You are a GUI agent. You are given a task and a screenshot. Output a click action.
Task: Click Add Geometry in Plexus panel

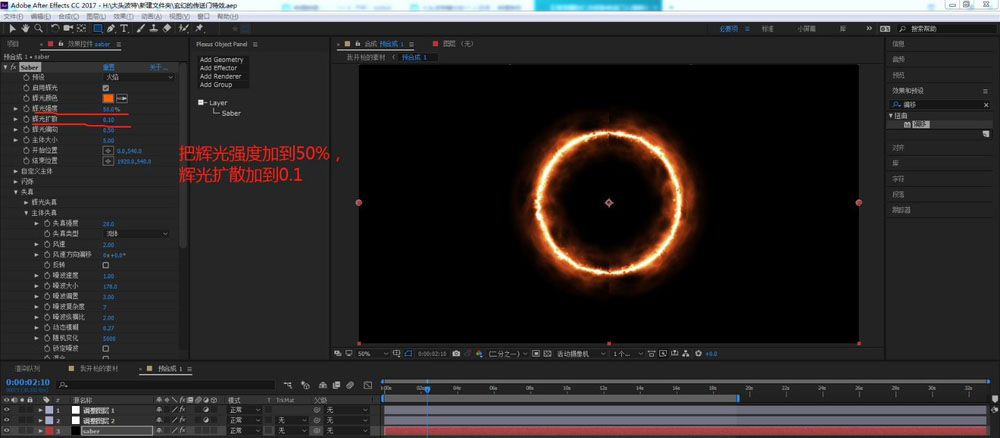click(x=221, y=59)
